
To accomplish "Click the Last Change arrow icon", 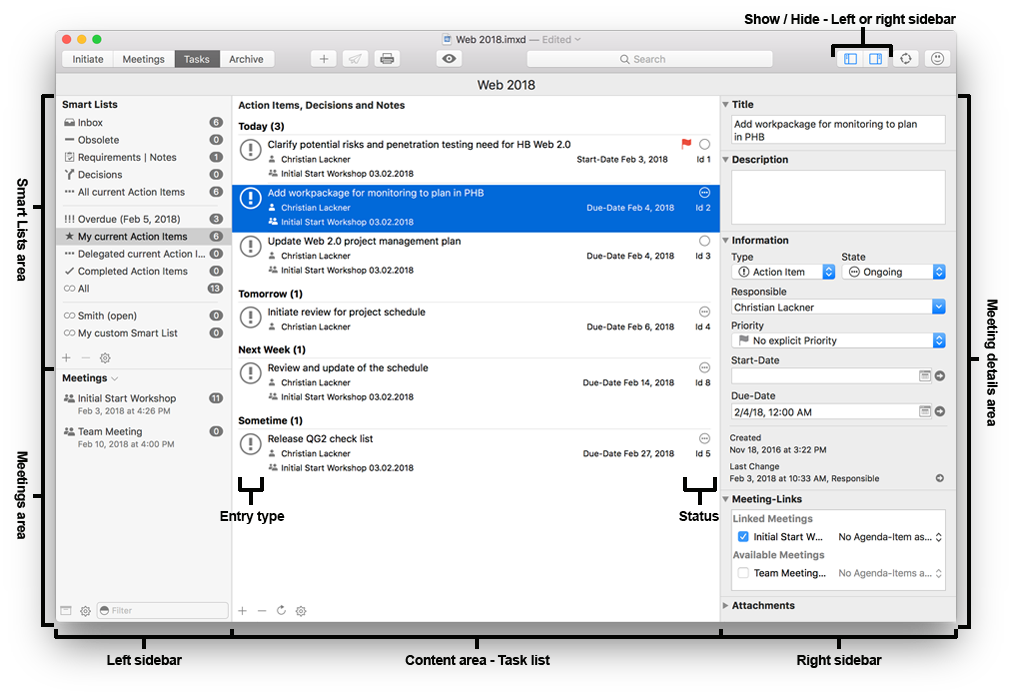I will pyautogui.click(x=940, y=478).
